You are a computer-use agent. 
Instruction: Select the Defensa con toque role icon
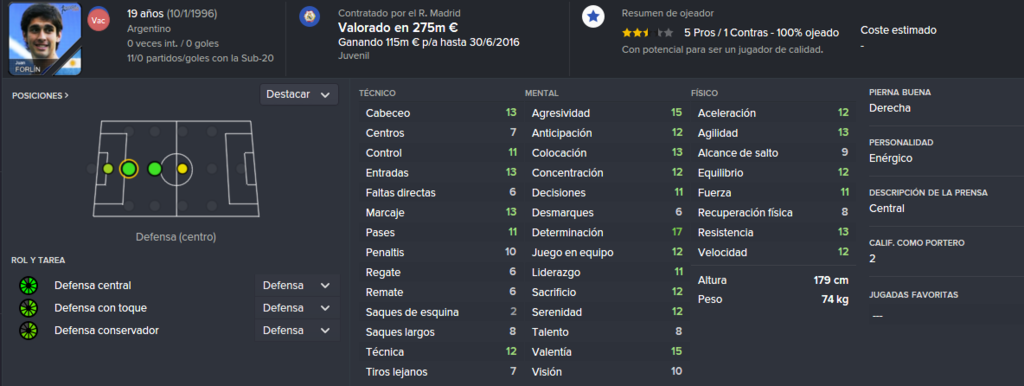click(29, 308)
